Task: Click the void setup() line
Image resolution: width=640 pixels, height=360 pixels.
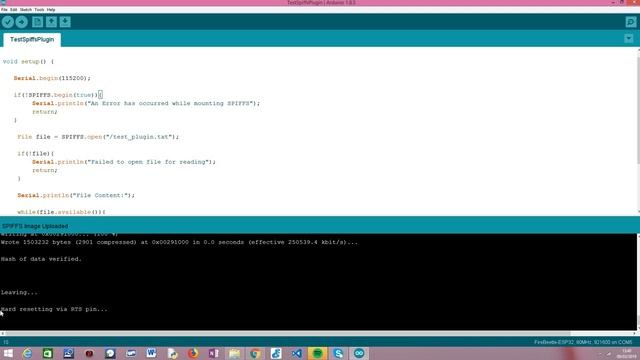Action: click(28, 62)
